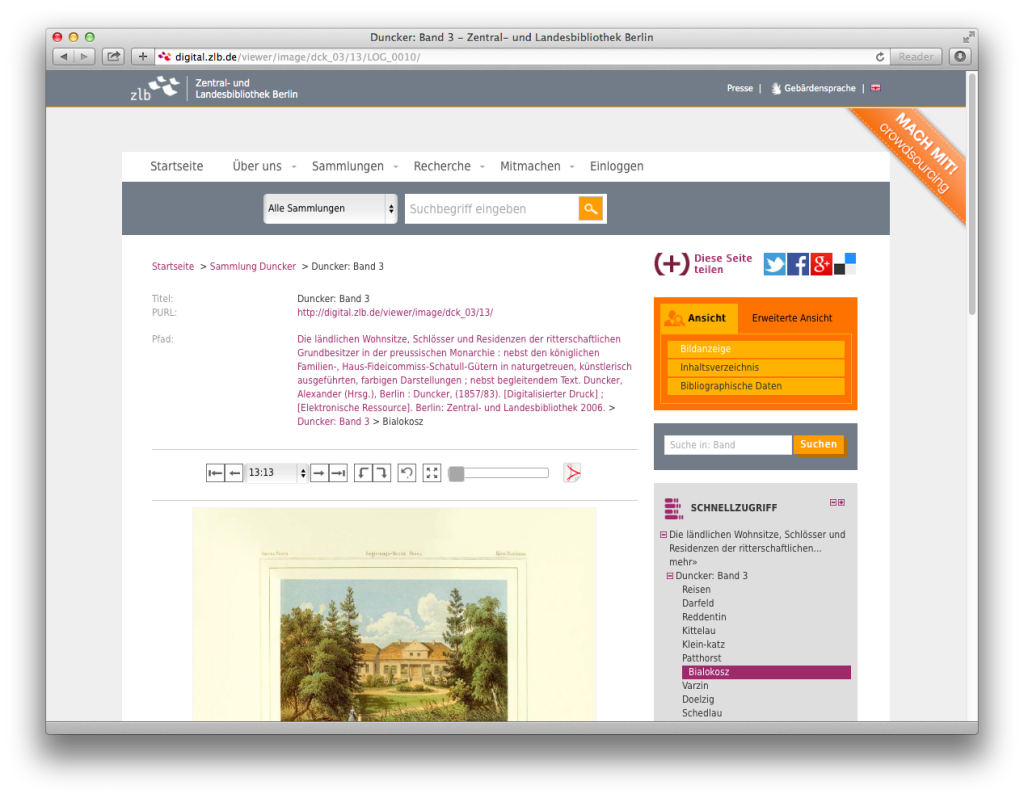Open the page number 13:13 dropdown
Image resolution: width=1024 pixels, height=798 pixels.
tap(276, 473)
